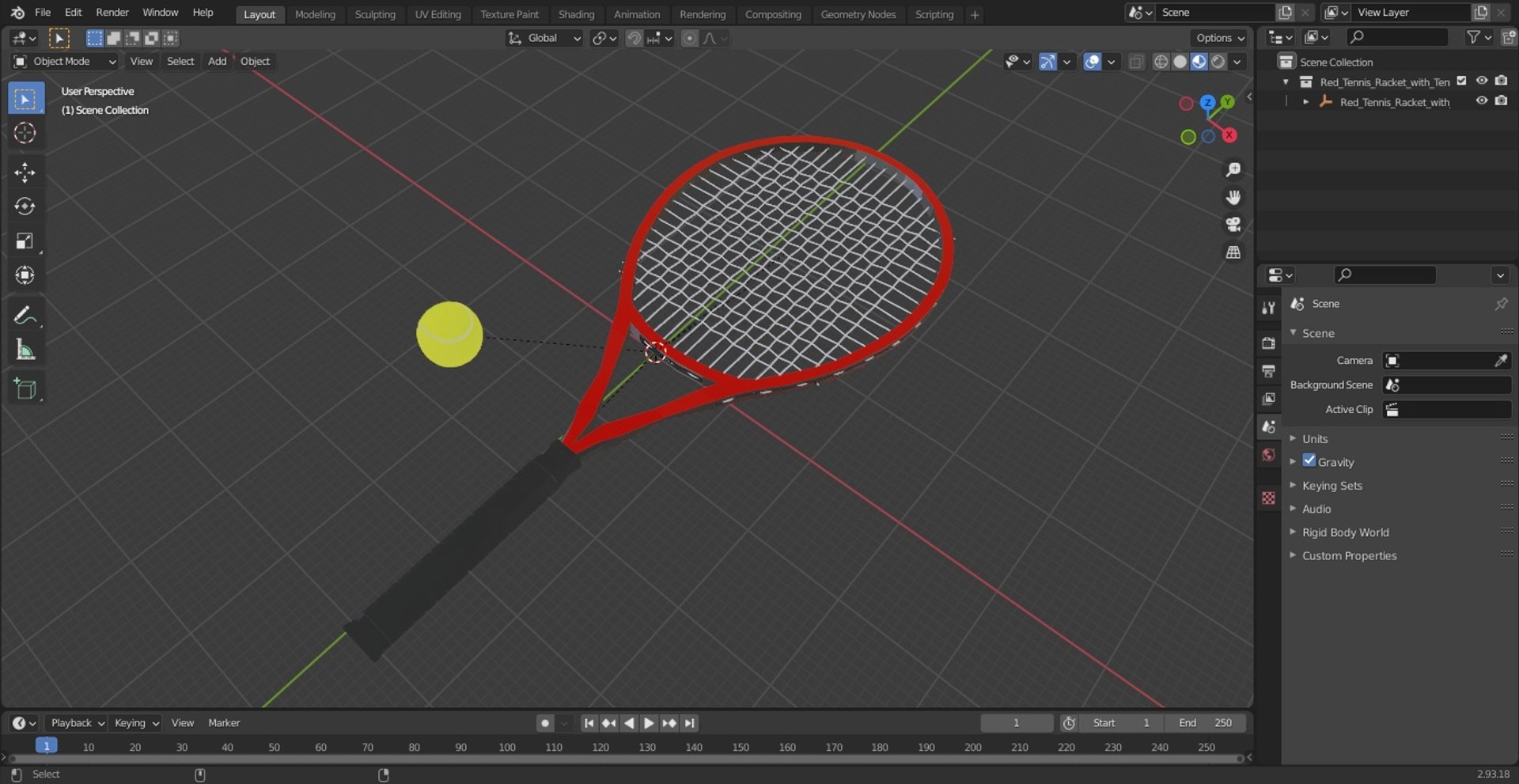The image size is (1519, 784).
Task: Switch to rendered viewport shading
Action: click(x=1218, y=62)
